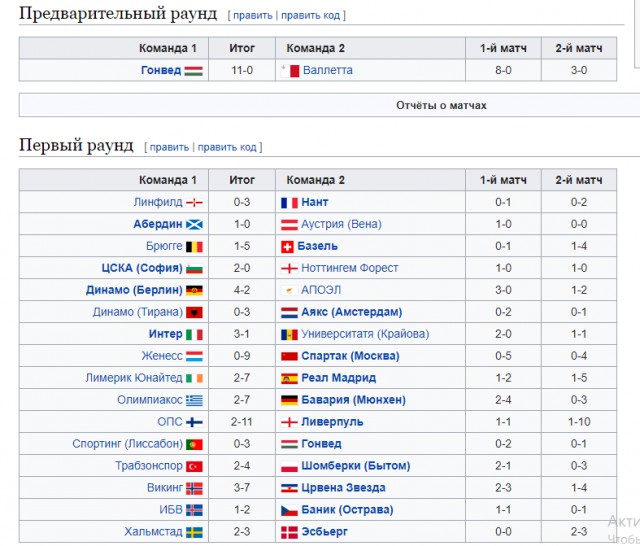Image resolution: width=640 pixels, height=546 pixels.
Task: Click the German flag beside Бавария (Мюнхен)
Action: (289, 400)
